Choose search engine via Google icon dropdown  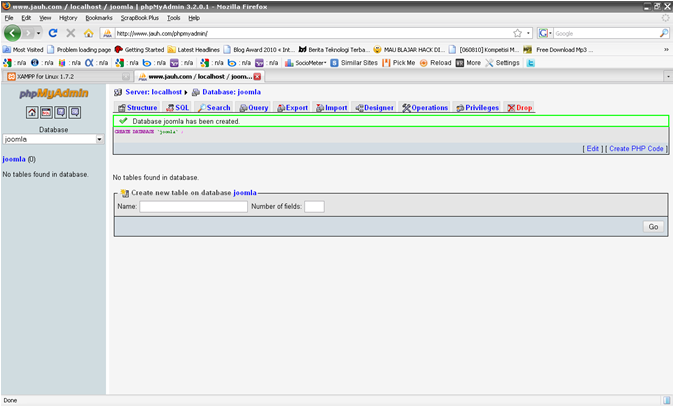pos(545,33)
